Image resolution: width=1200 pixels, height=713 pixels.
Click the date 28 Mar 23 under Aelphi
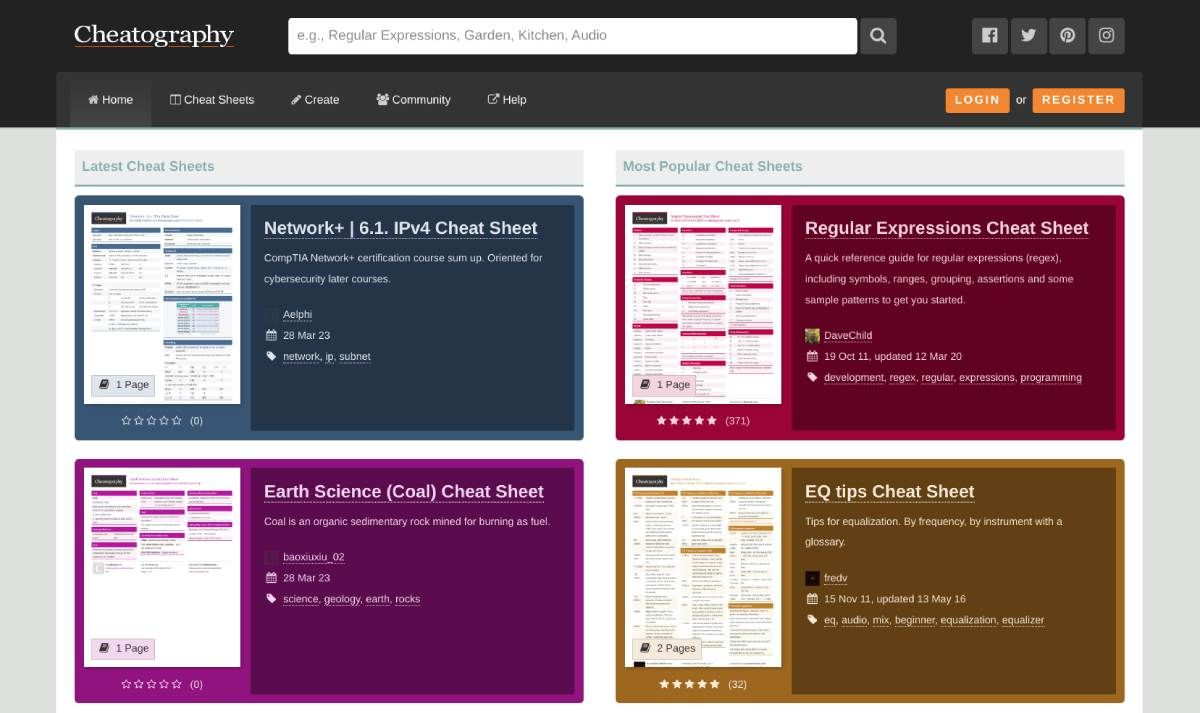(x=306, y=336)
